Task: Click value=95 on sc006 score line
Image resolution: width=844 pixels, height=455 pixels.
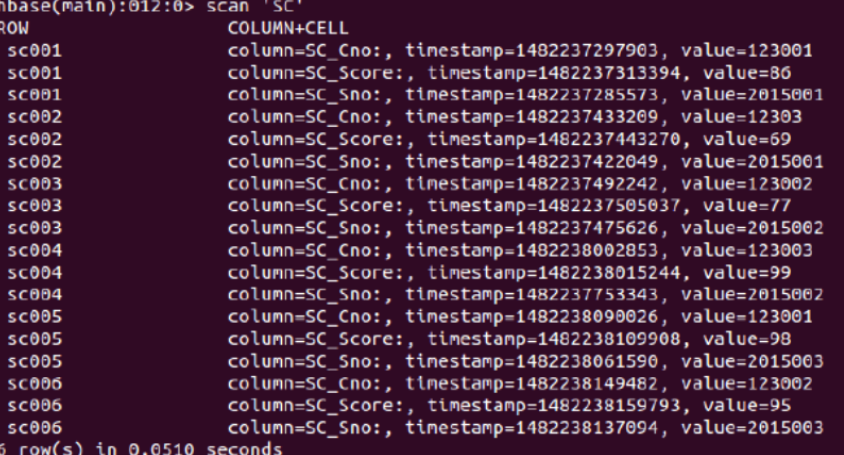Action: pyautogui.click(x=747, y=405)
